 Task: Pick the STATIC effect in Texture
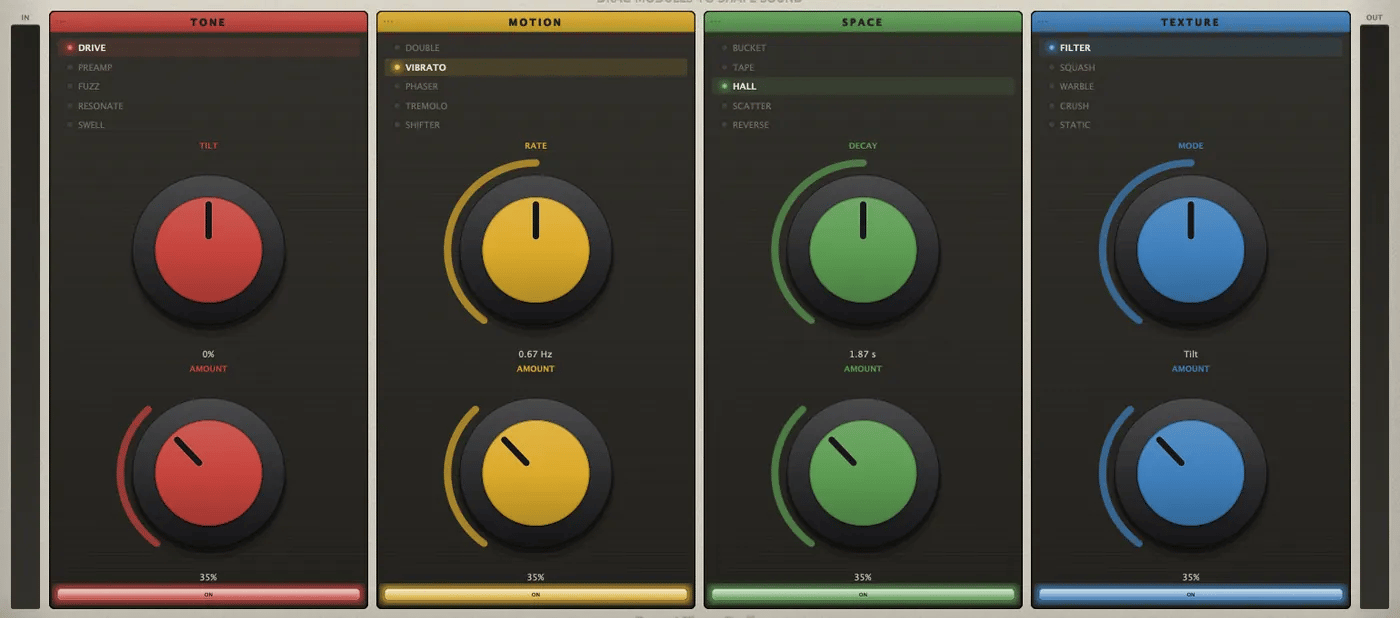[1191, 125]
